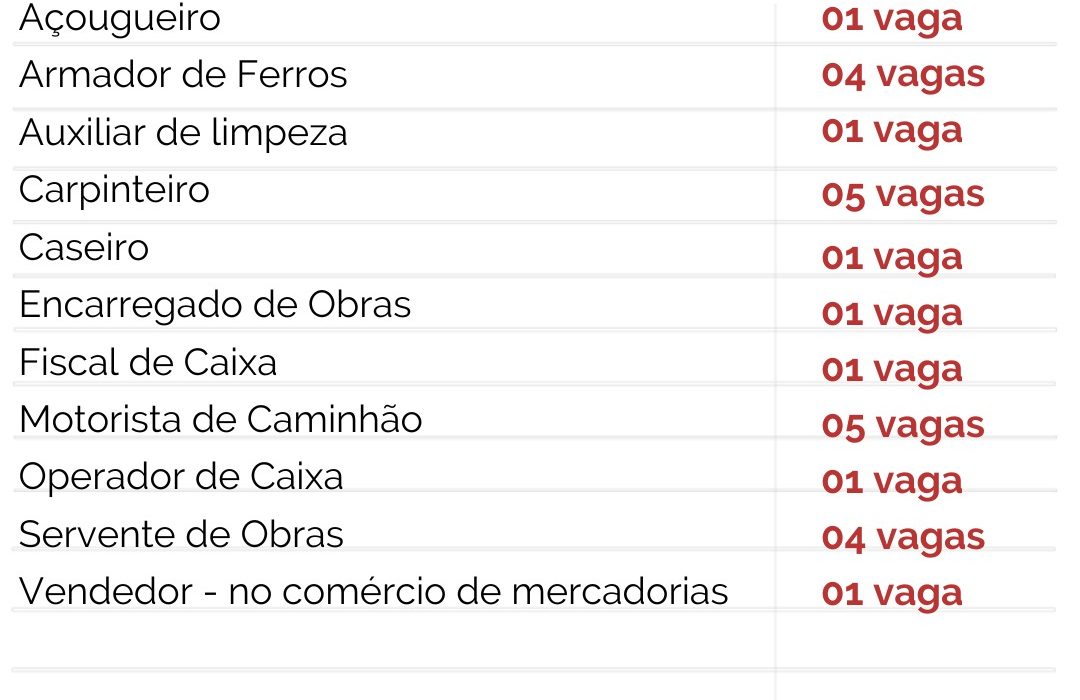Open the Encarregado de Obras listing
Screen dimensions: 1080x700
[x=215, y=304]
